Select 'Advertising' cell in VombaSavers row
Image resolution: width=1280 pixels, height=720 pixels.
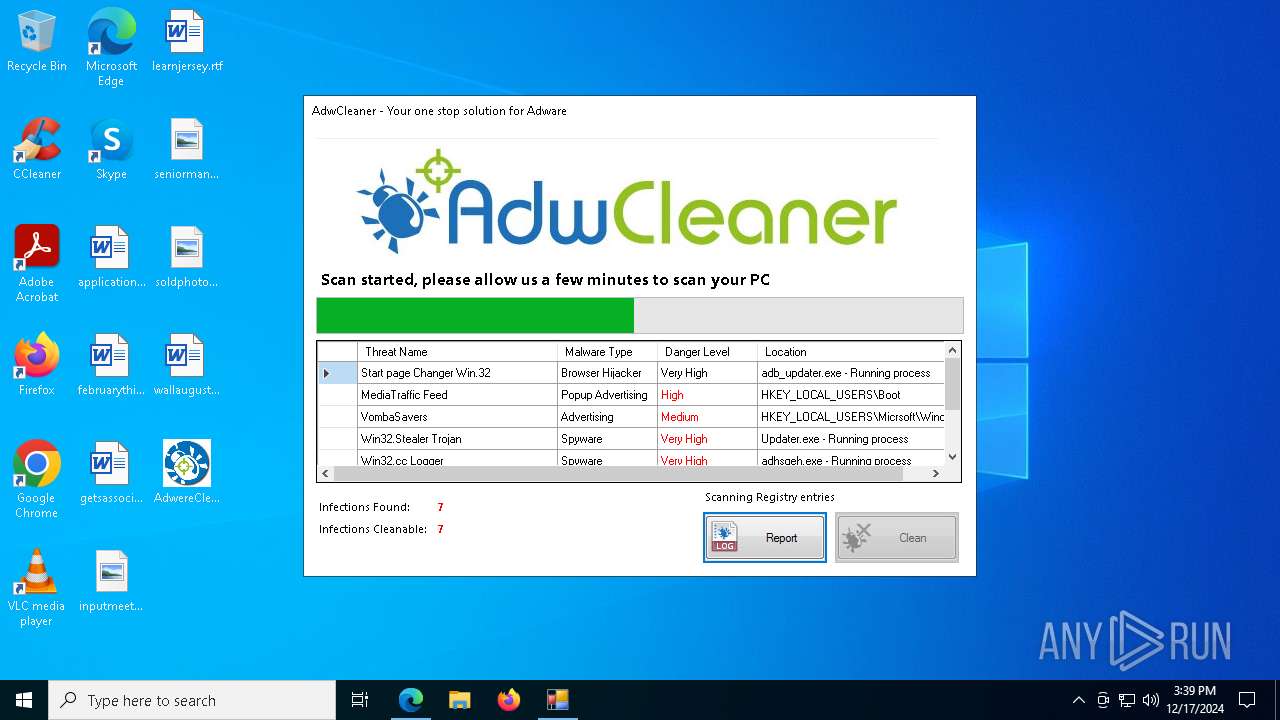608,417
